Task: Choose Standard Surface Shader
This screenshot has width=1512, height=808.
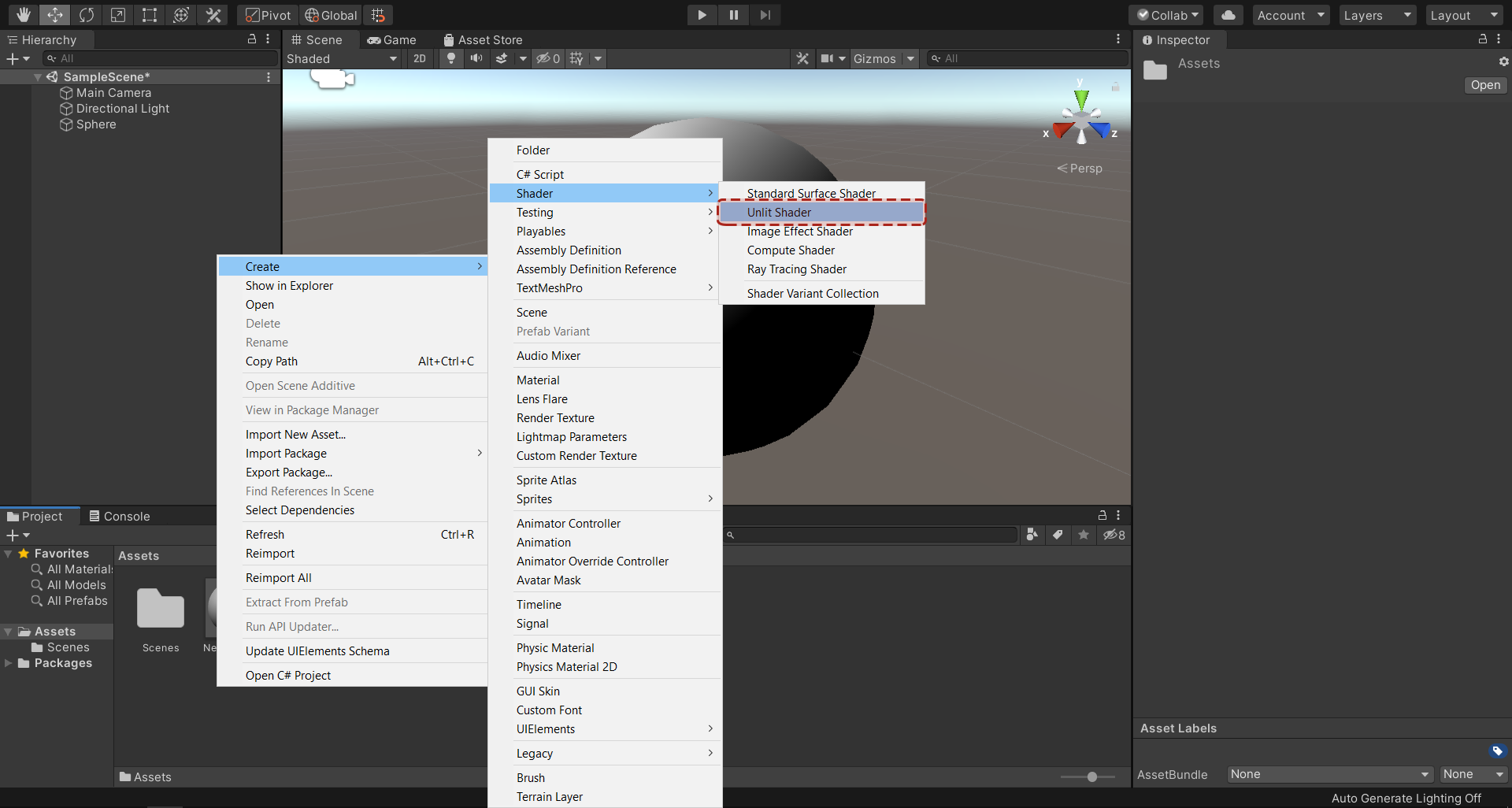Action: 821,194
